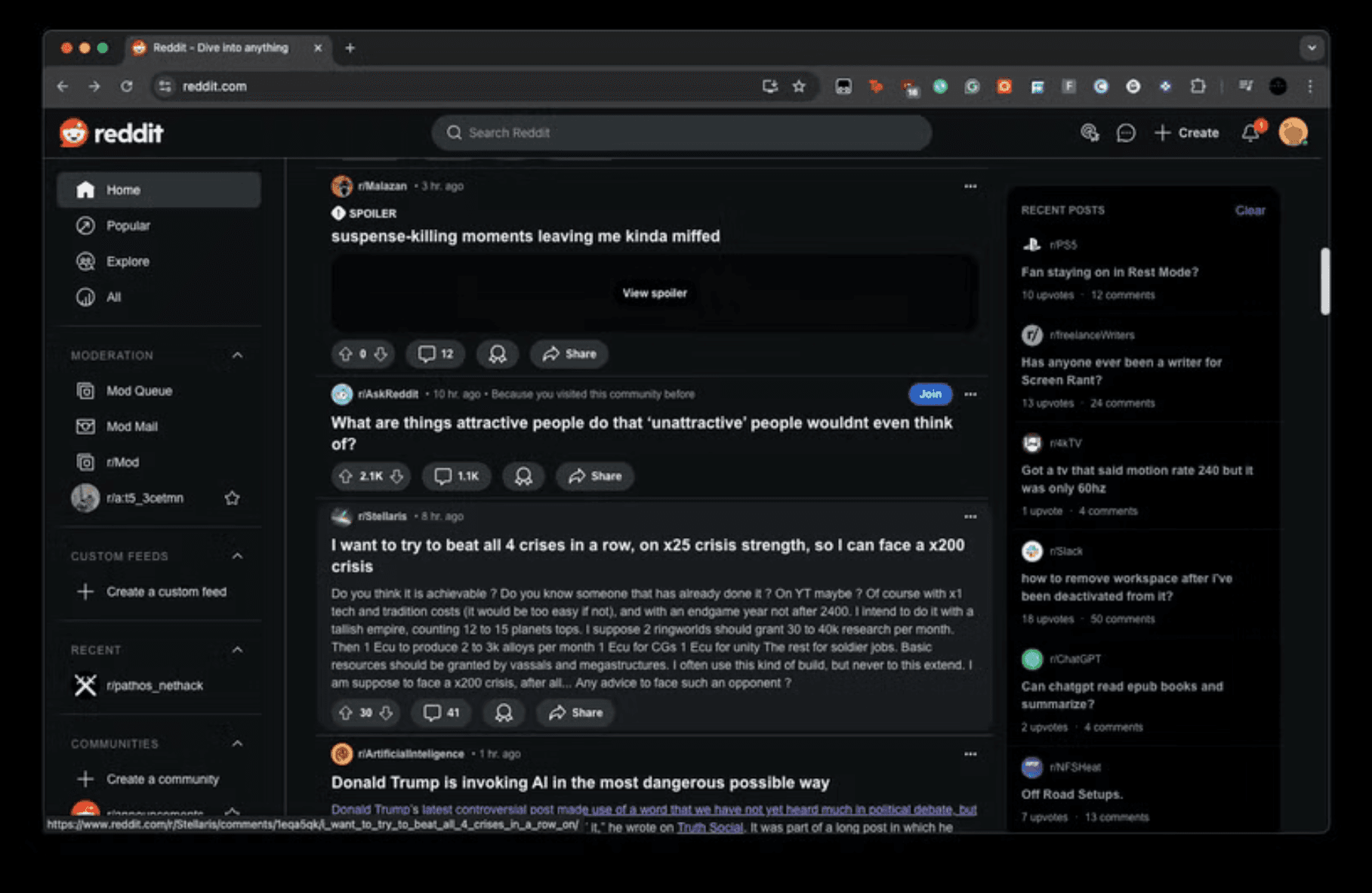This screenshot has width=1372, height=893.
Task: Click the Reddit logo
Action: click(x=112, y=133)
